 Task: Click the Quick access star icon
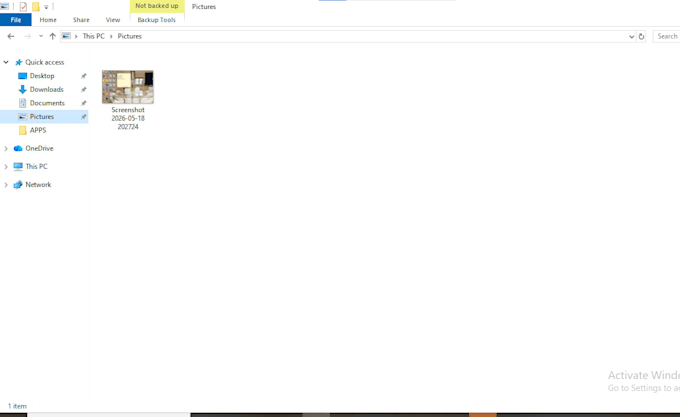(18, 62)
